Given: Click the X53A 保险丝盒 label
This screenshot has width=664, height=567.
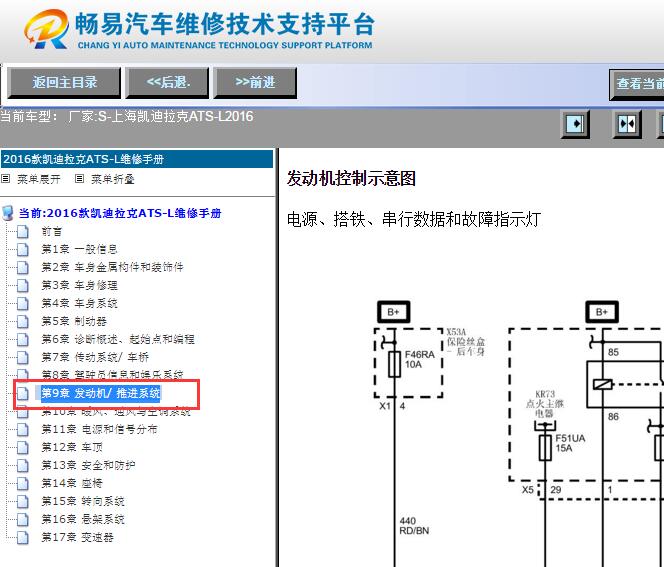Looking at the screenshot, I should tap(466, 342).
